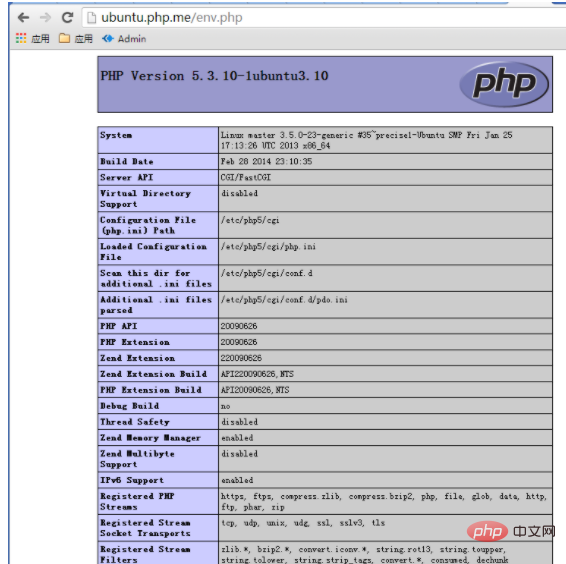Click Additional .ini files parsed label
Image resolution: width=566 pixels, height=564 pixels.
pyautogui.click(x=156, y=305)
